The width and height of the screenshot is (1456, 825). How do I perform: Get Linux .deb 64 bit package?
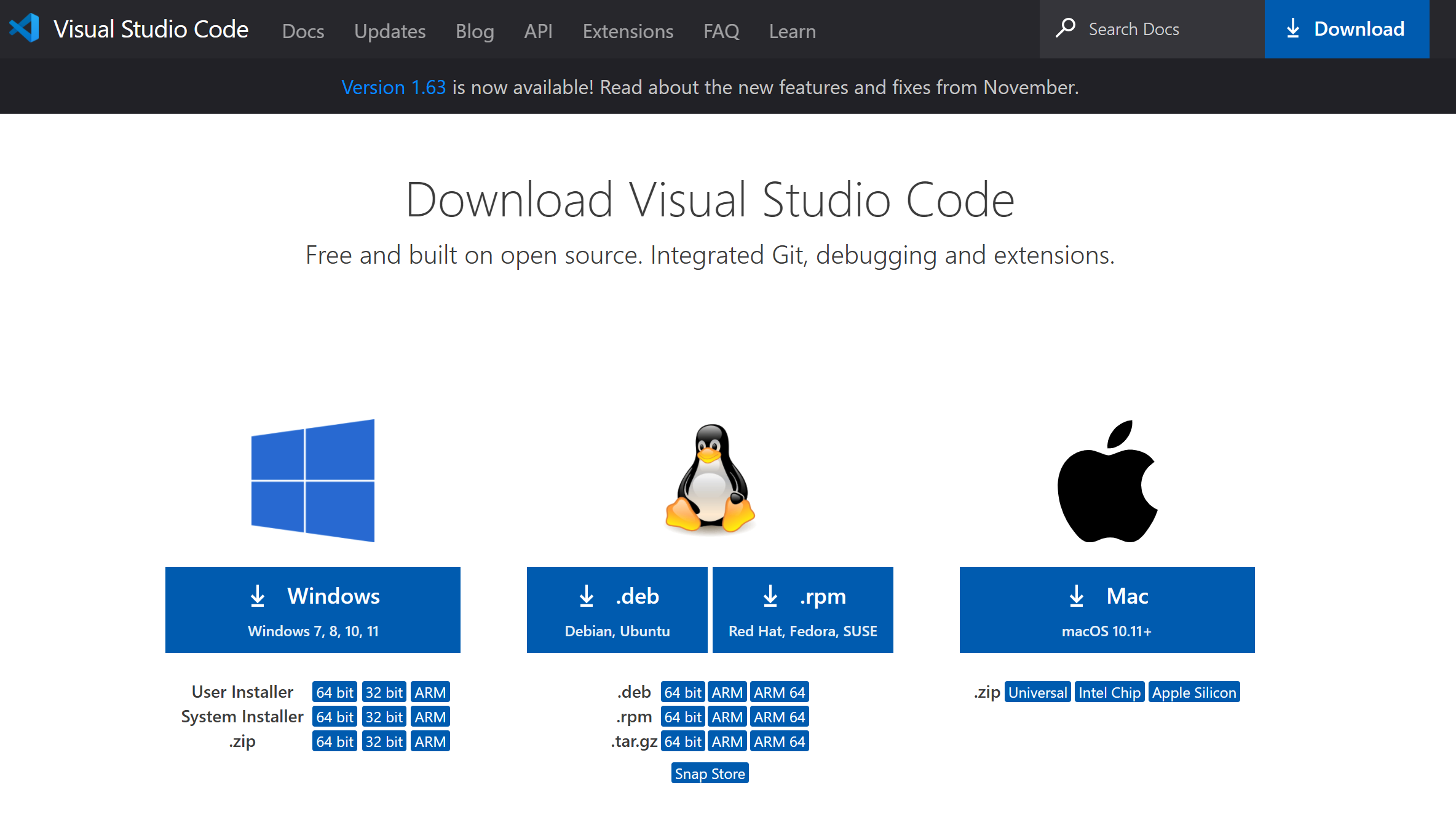(x=682, y=692)
